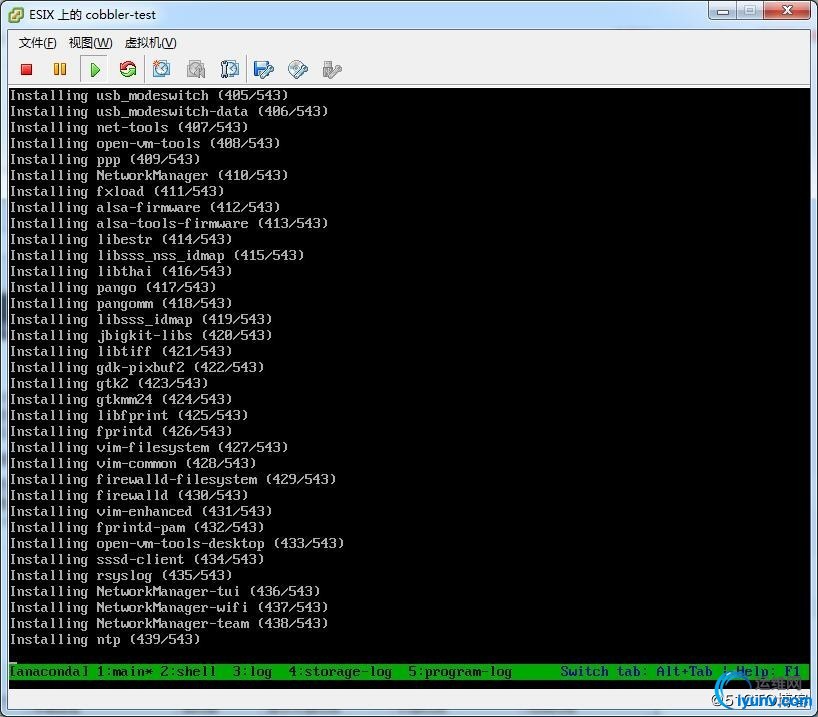Connect USB device toolbar icon
This screenshot has width=818, height=717.
pyautogui.click(x=332, y=69)
